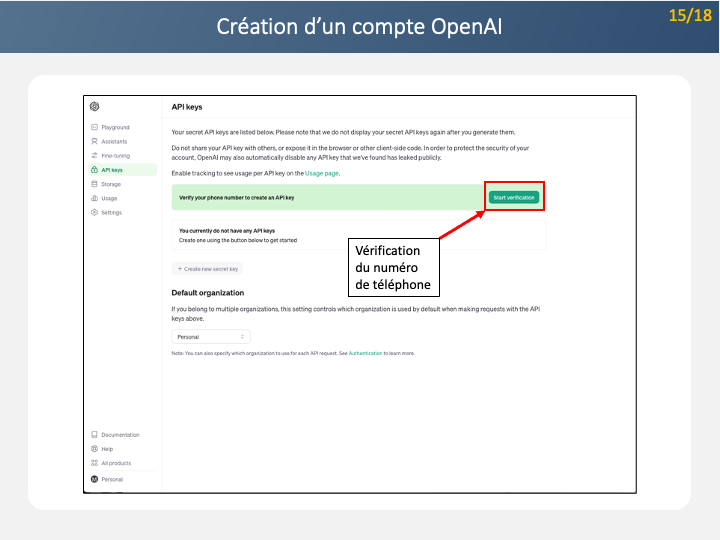Open Settings via the gear icon
Image resolution: width=720 pixels, height=540 pixels.
pos(94,212)
